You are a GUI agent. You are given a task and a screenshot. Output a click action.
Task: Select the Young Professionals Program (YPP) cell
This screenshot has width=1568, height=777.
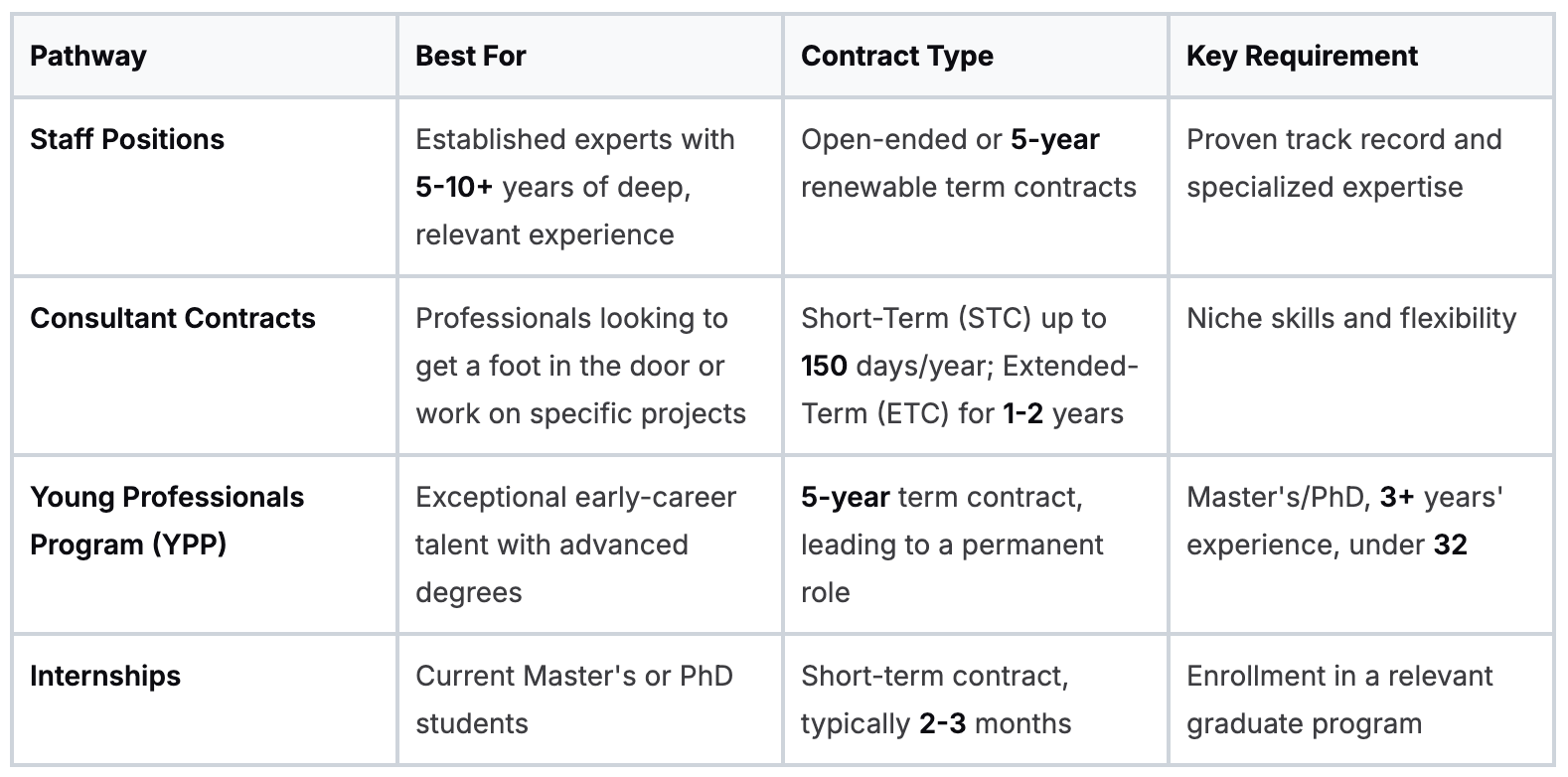[205, 544]
